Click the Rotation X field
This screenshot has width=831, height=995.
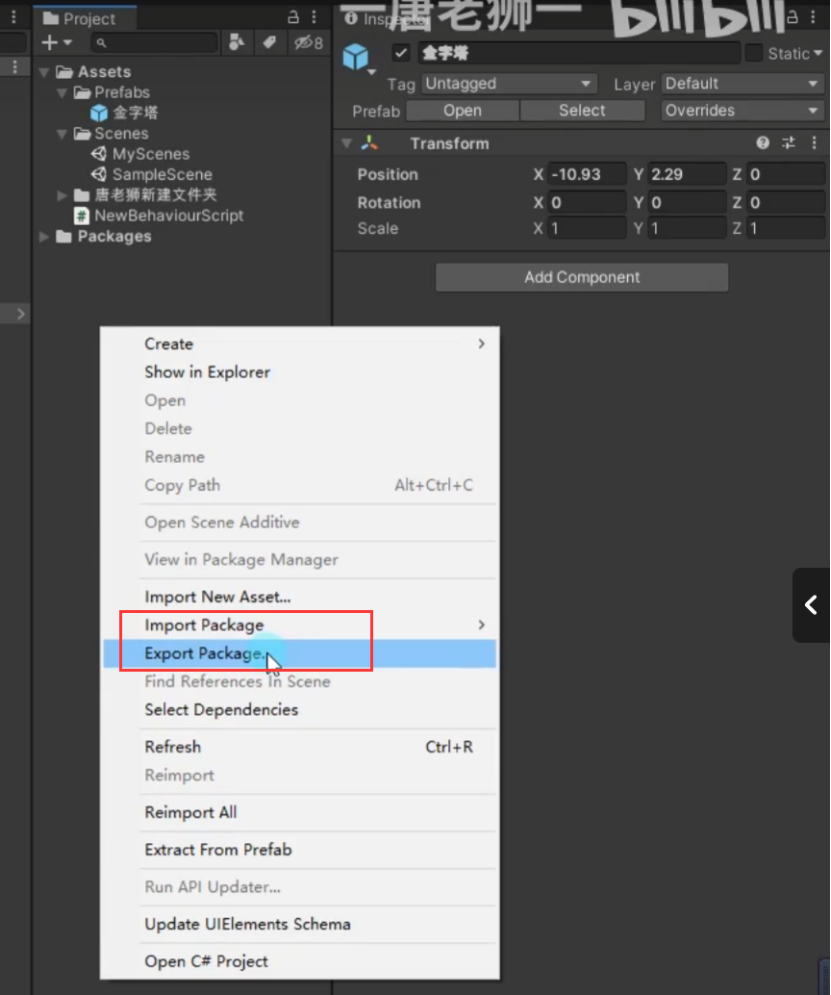click(x=587, y=202)
